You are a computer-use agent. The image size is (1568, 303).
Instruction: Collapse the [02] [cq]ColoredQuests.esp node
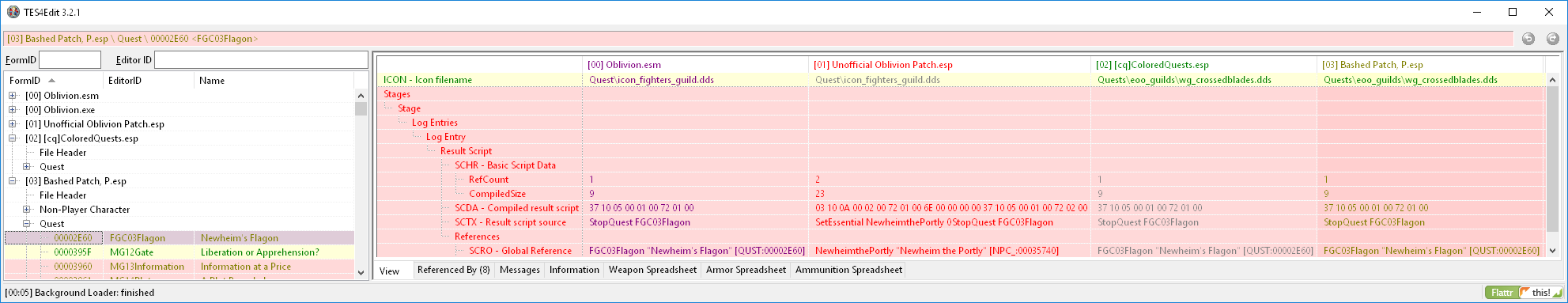click(13, 138)
